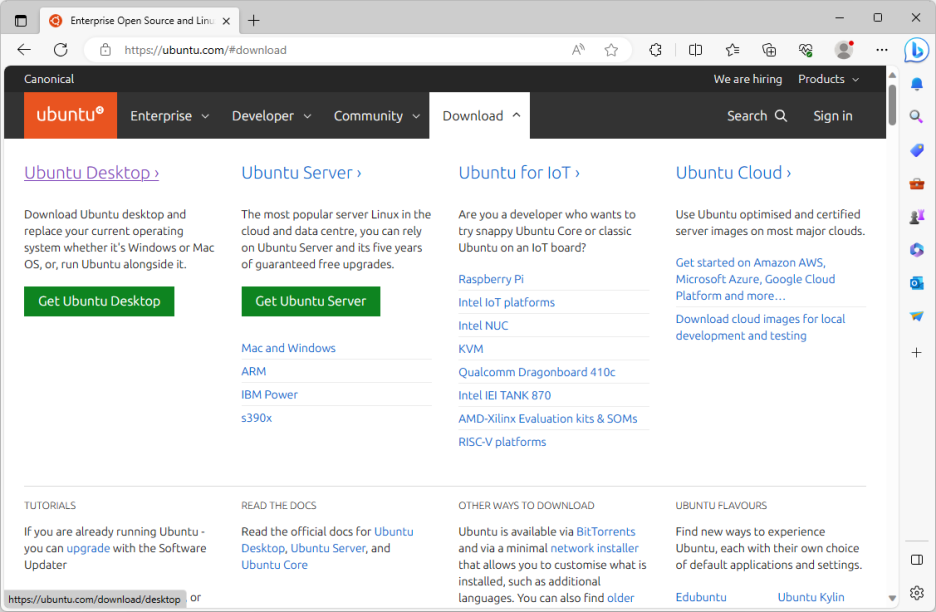
Task: Open AMD-Xilinx Evaluation kits link
Action: click(x=547, y=419)
